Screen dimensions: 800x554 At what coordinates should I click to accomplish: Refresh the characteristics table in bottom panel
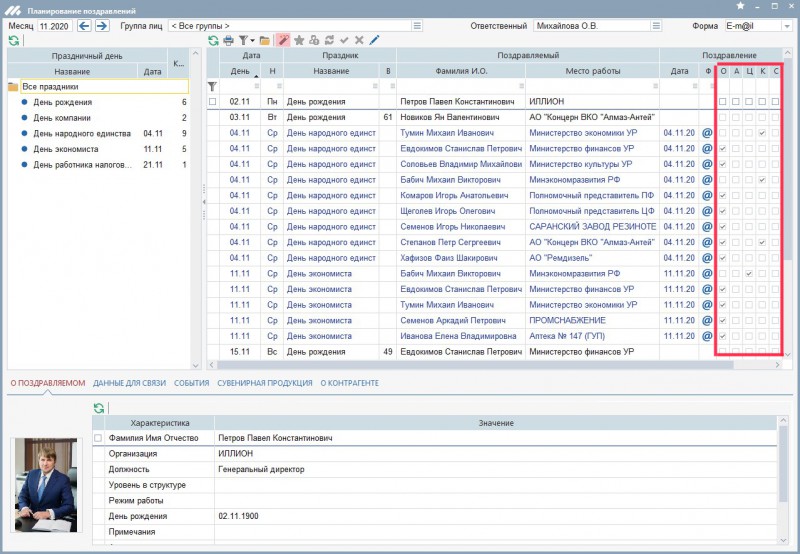click(x=98, y=408)
